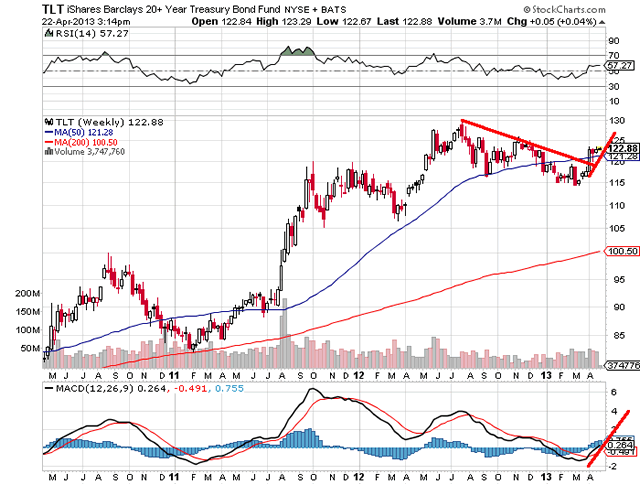The height and width of the screenshot is (485, 640).
Task: Click the price axis label 130
Action: (616, 120)
